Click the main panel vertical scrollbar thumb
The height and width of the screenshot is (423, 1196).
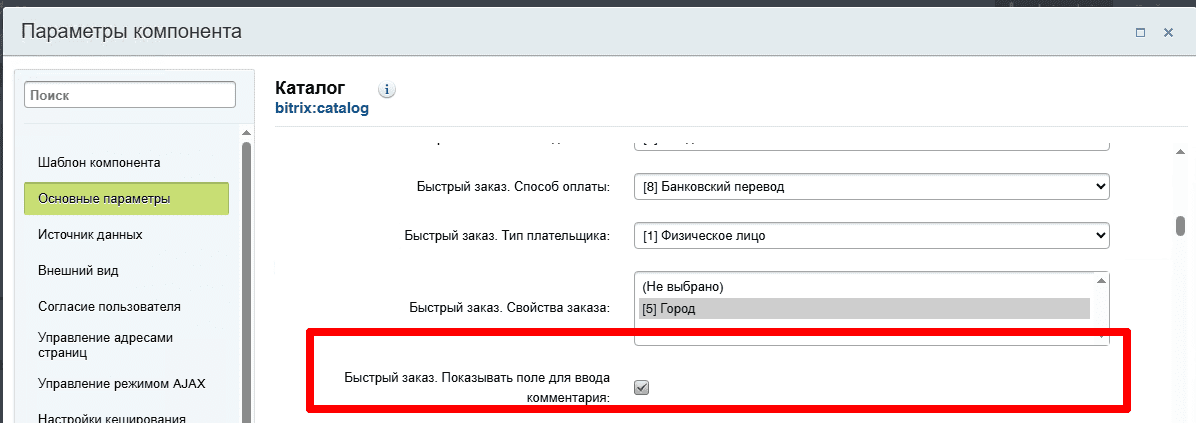pyautogui.click(x=1180, y=225)
